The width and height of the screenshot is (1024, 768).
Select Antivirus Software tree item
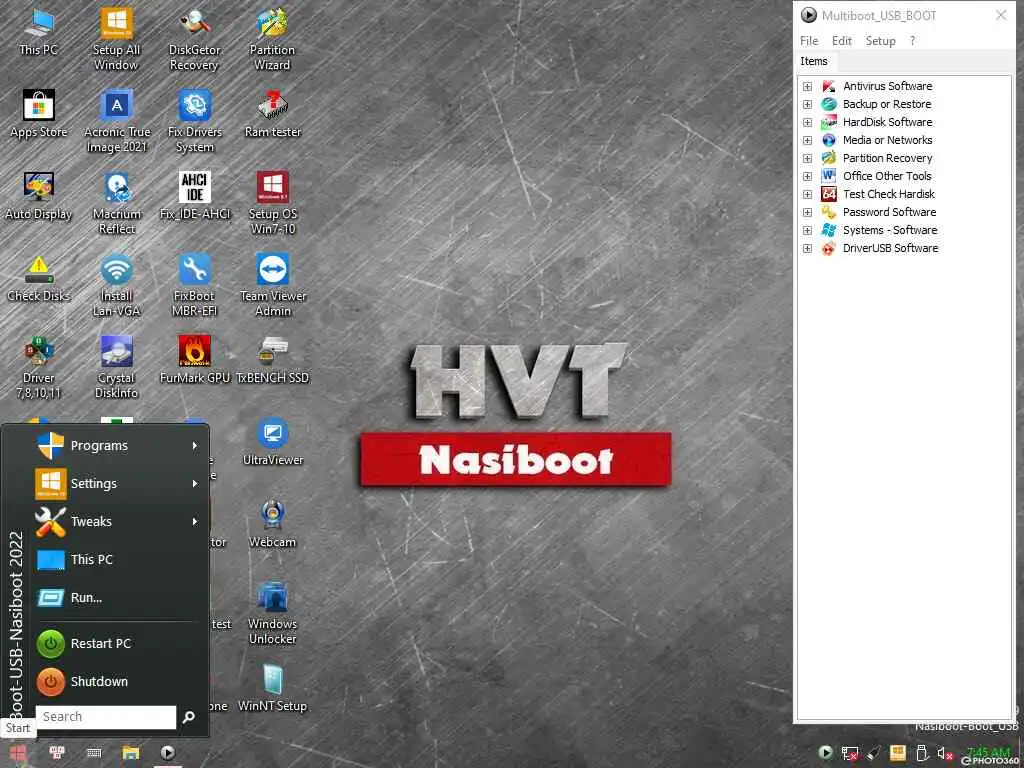[x=888, y=86]
